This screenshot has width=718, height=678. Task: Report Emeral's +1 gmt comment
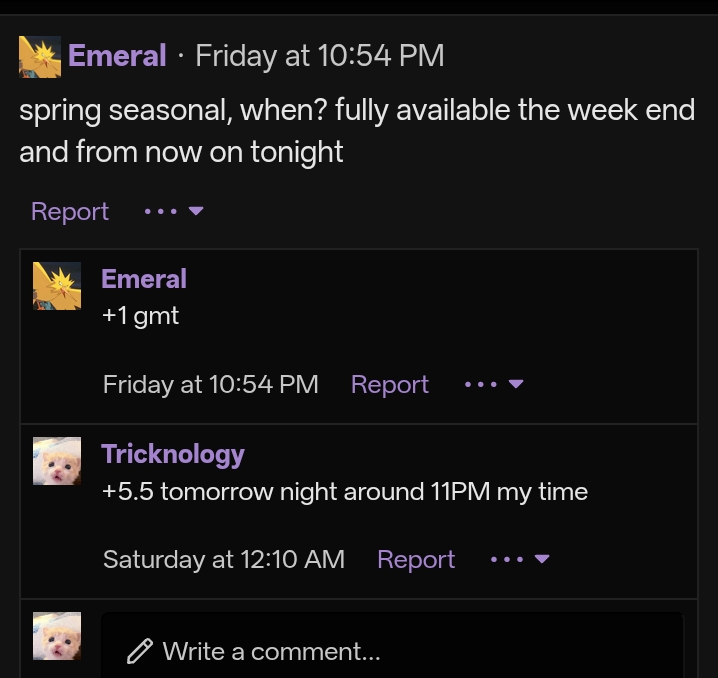pyautogui.click(x=390, y=385)
